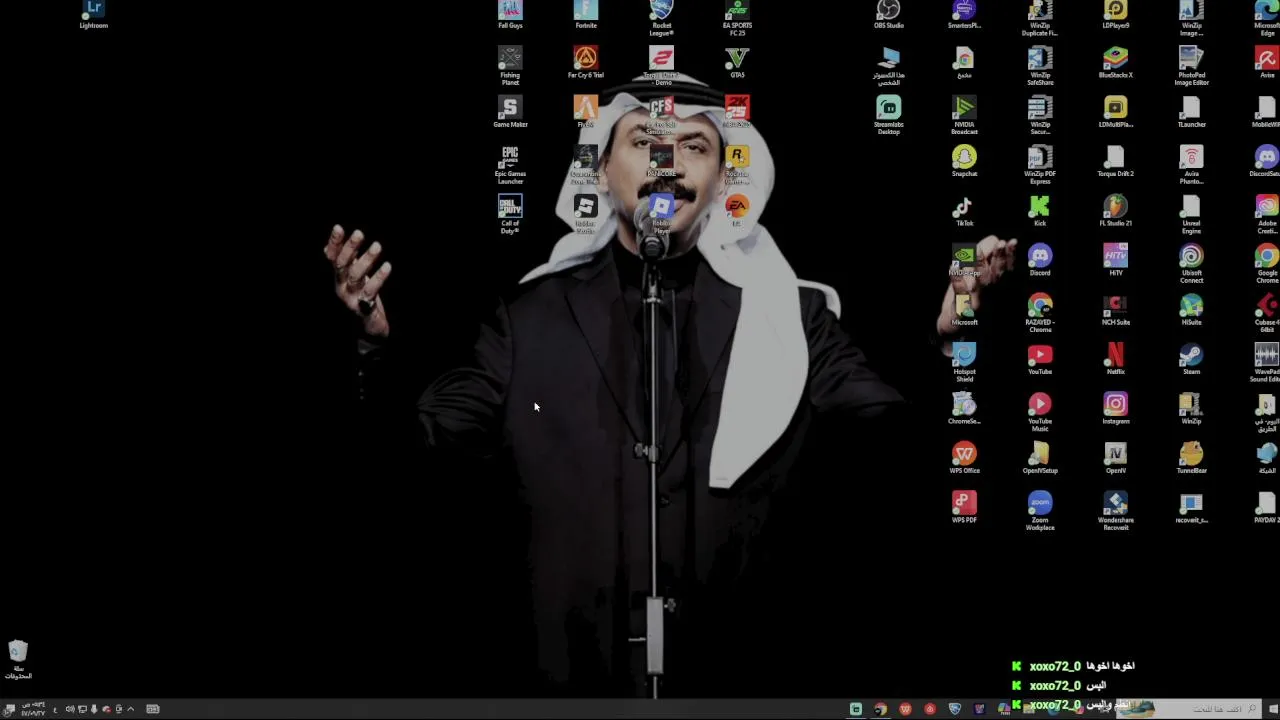Launch FL Studio 21 shortcut
This screenshot has height=720, width=1280.
pyautogui.click(x=1115, y=211)
